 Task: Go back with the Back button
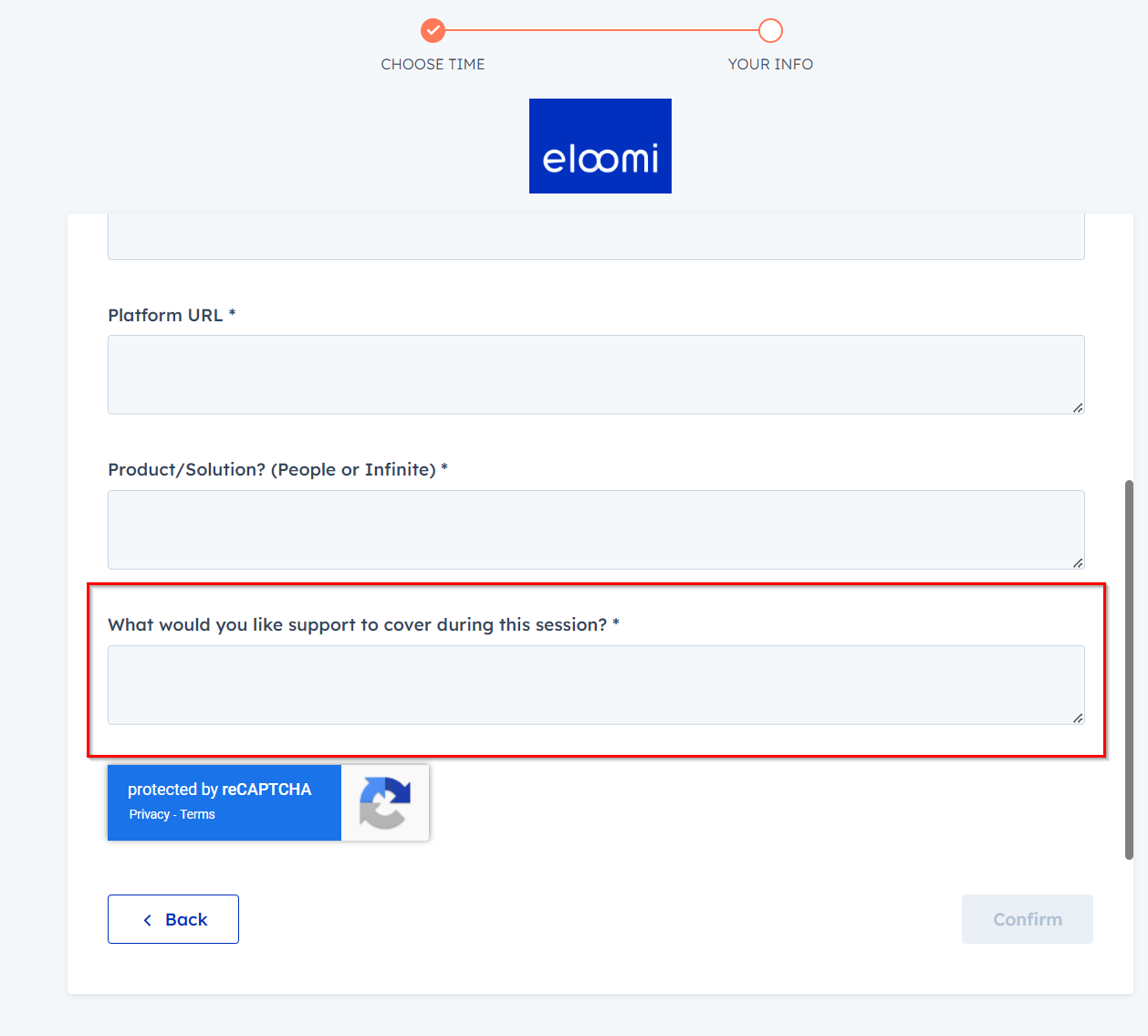click(173, 919)
